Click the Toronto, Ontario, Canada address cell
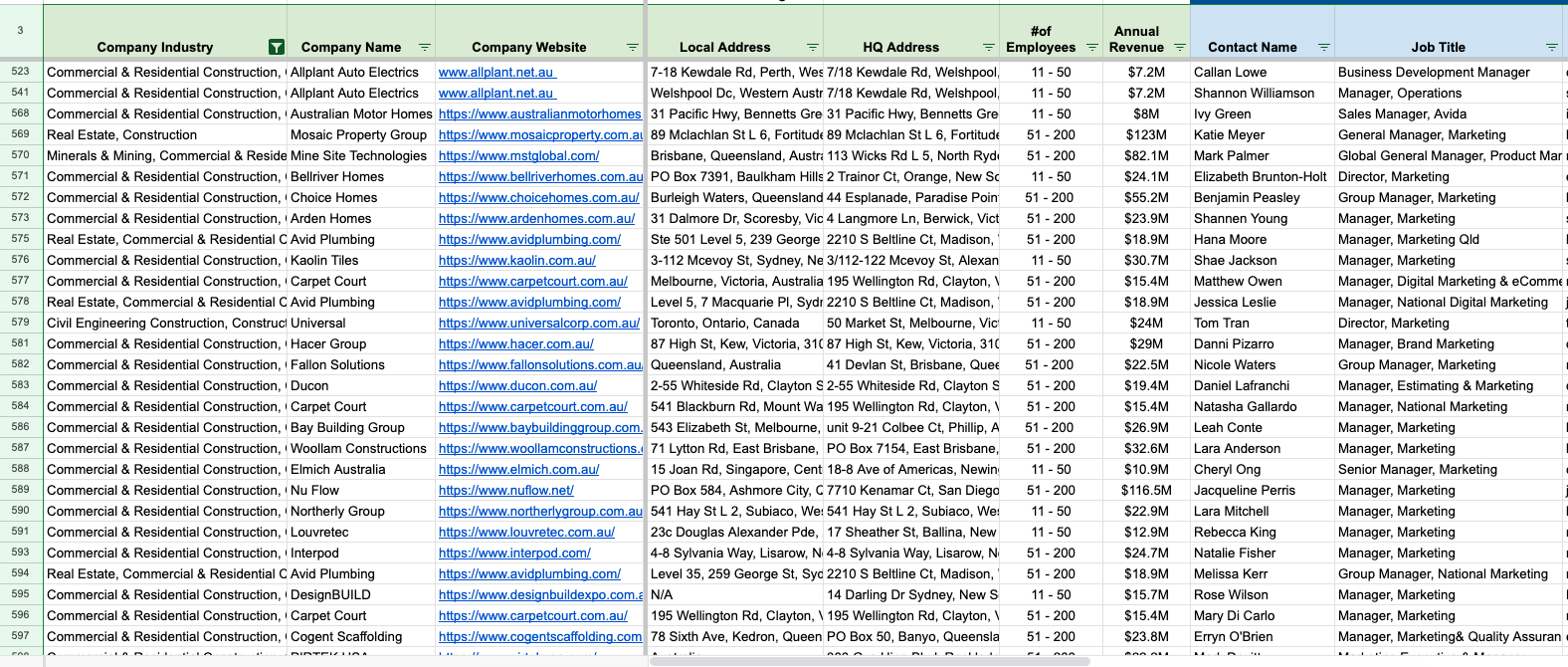This screenshot has height=667, width=1568. [735, 323]
